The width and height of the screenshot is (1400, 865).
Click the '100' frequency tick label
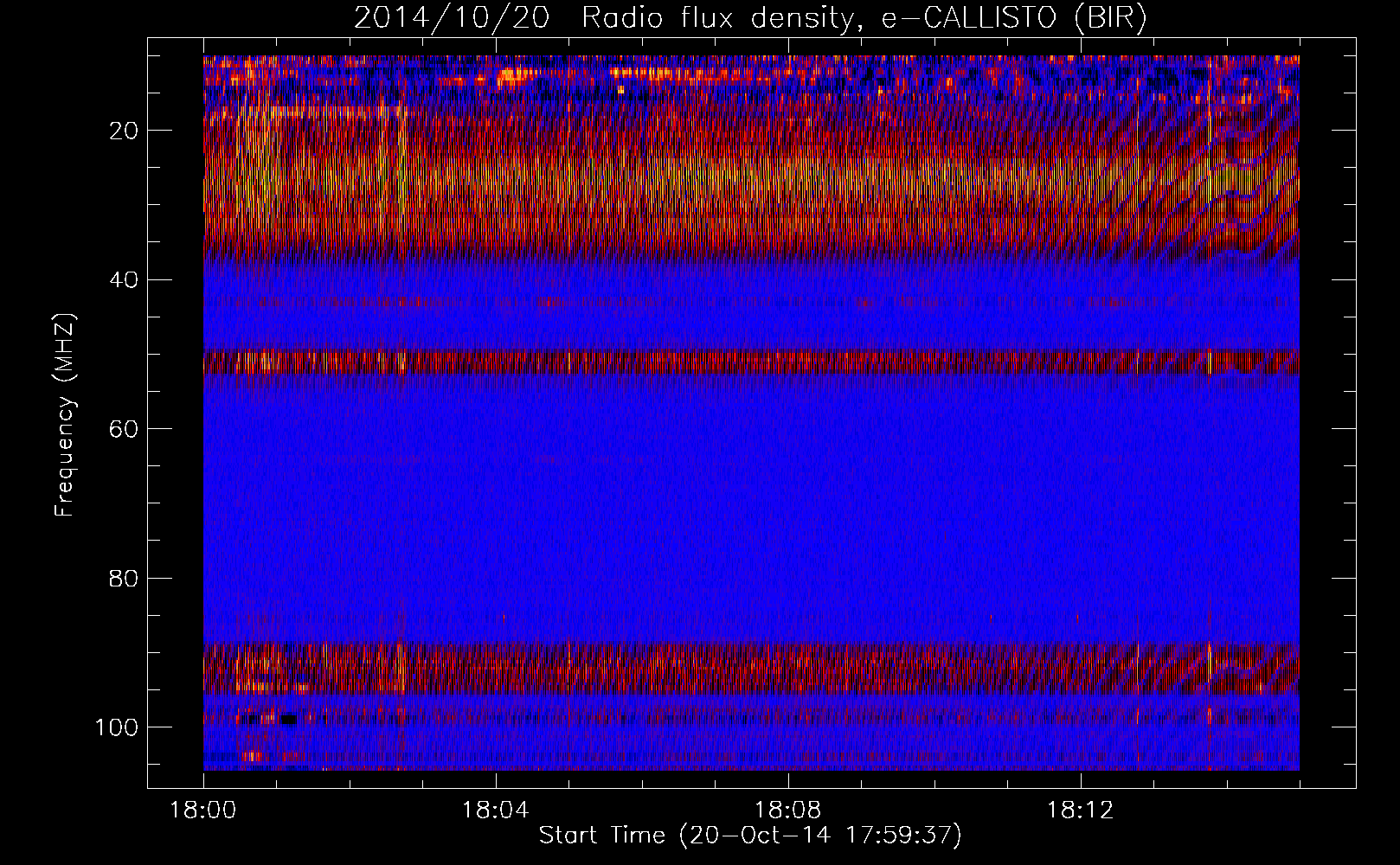pos(117,727)
